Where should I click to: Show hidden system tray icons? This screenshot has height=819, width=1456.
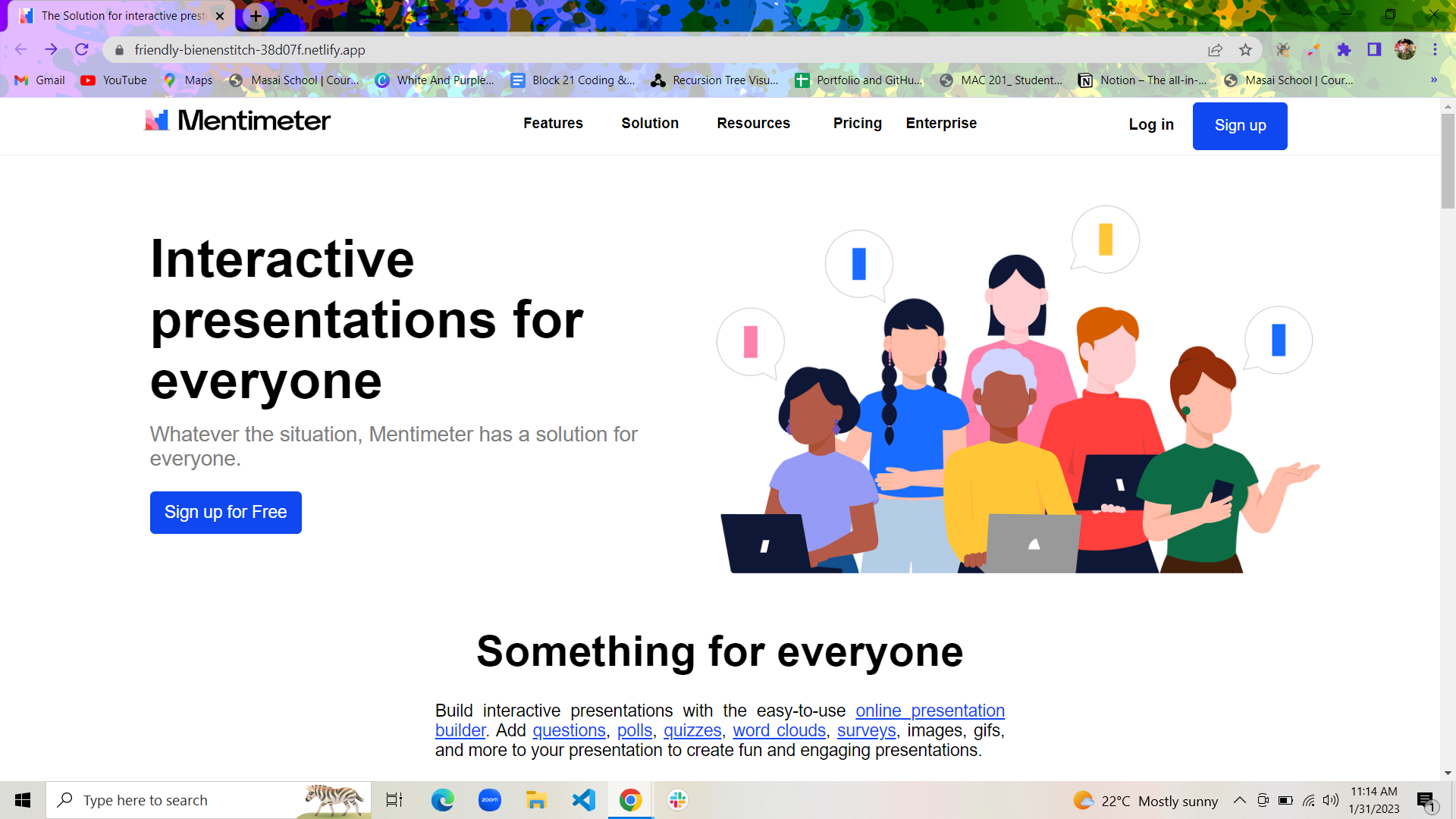(1239, 800)
